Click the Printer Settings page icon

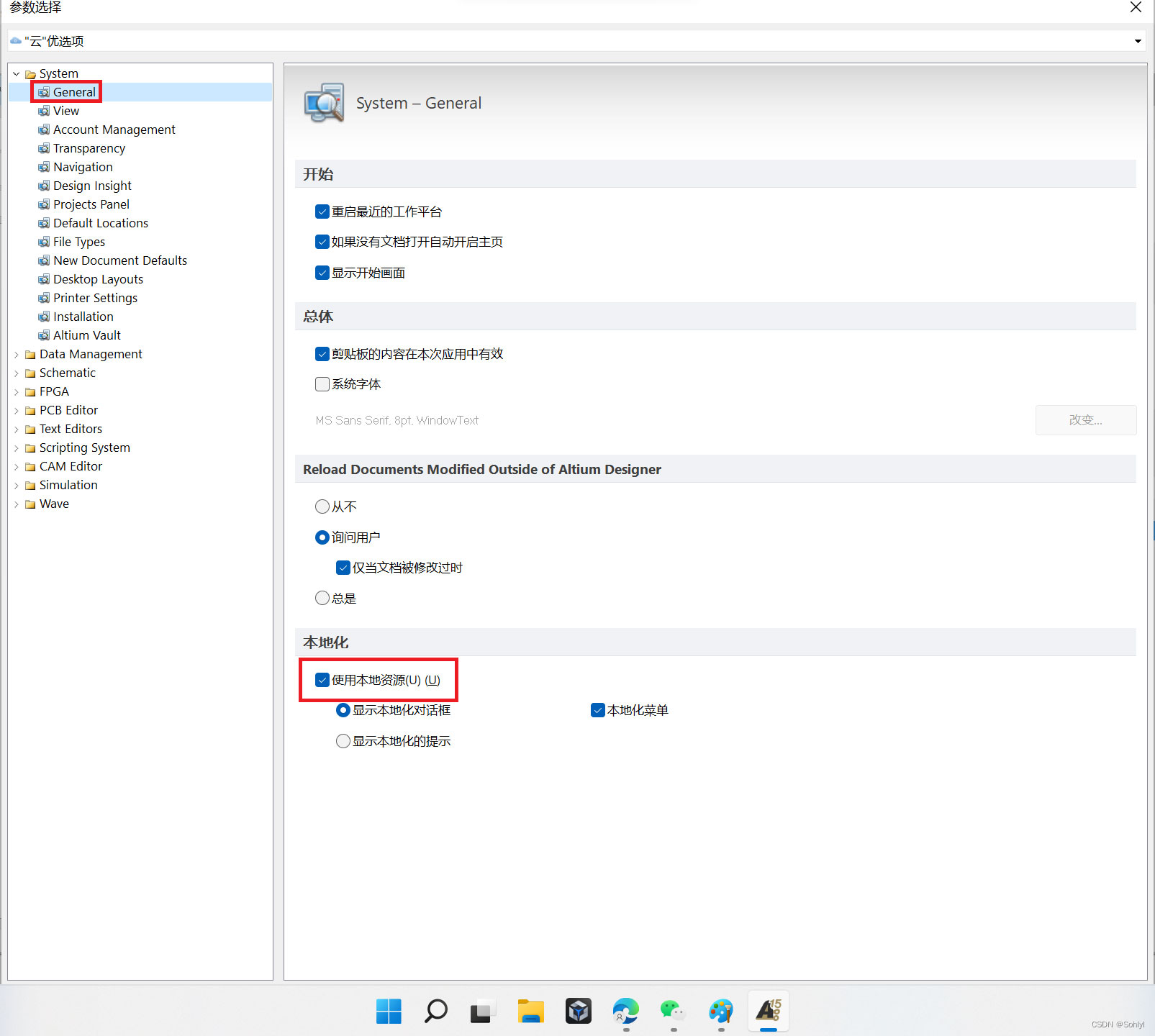(x=44, y=298)
